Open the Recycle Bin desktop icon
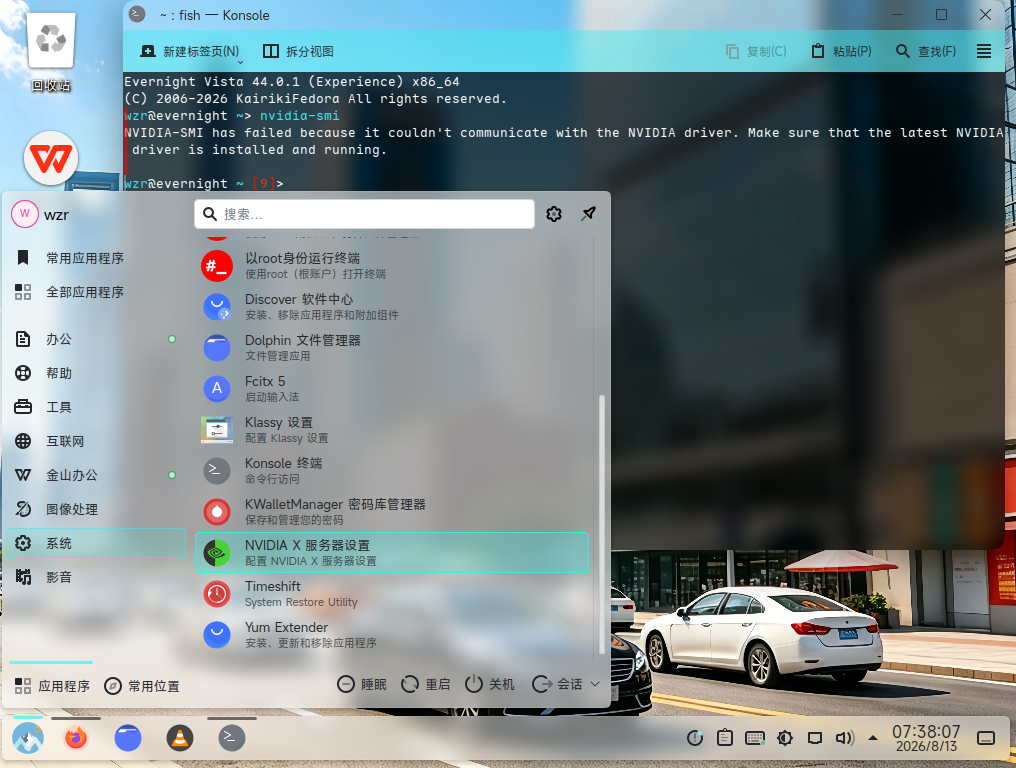Viewport: 1016px width, 768px height. 51,53
